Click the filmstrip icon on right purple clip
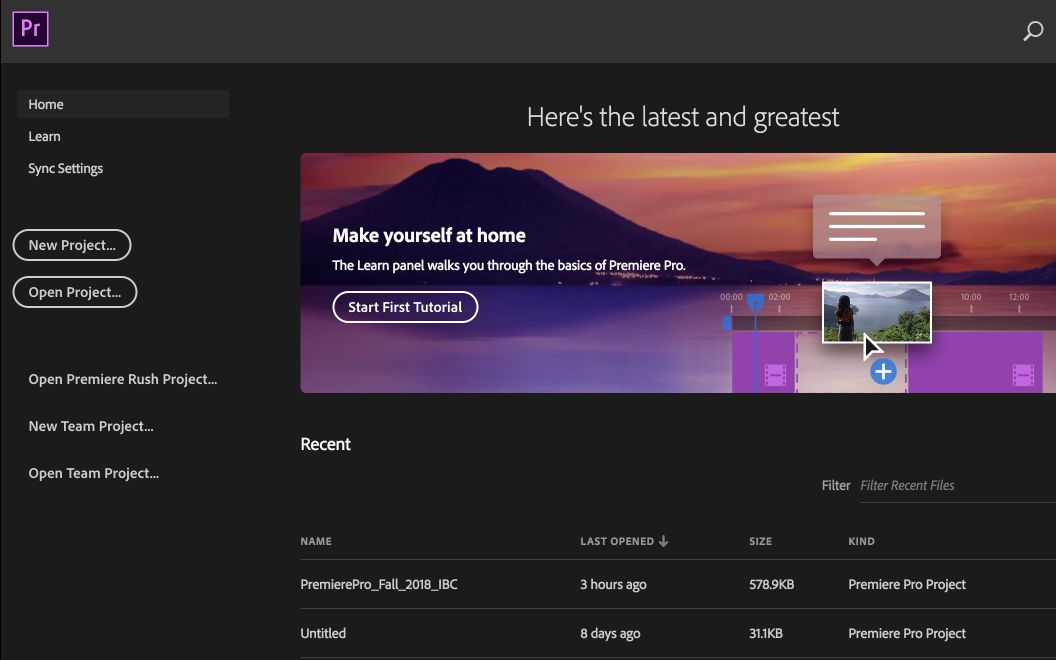Viewport: 1056px width, 660px height. tap(1022, 375)
